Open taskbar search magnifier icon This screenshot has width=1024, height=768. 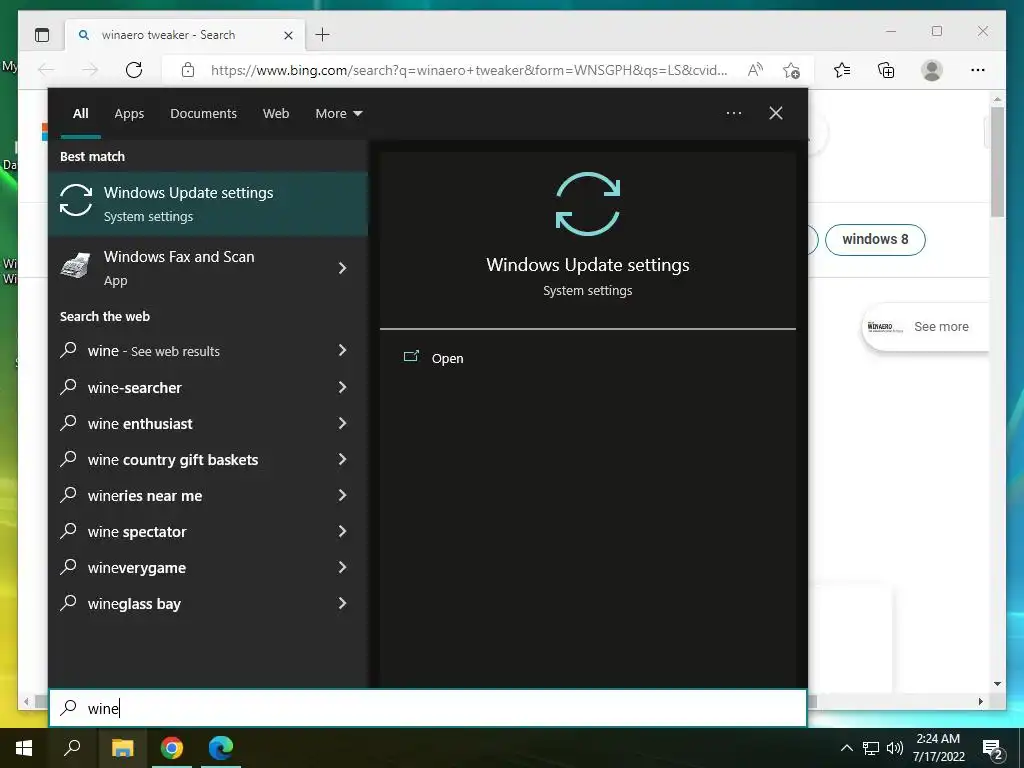coord(72,748)
